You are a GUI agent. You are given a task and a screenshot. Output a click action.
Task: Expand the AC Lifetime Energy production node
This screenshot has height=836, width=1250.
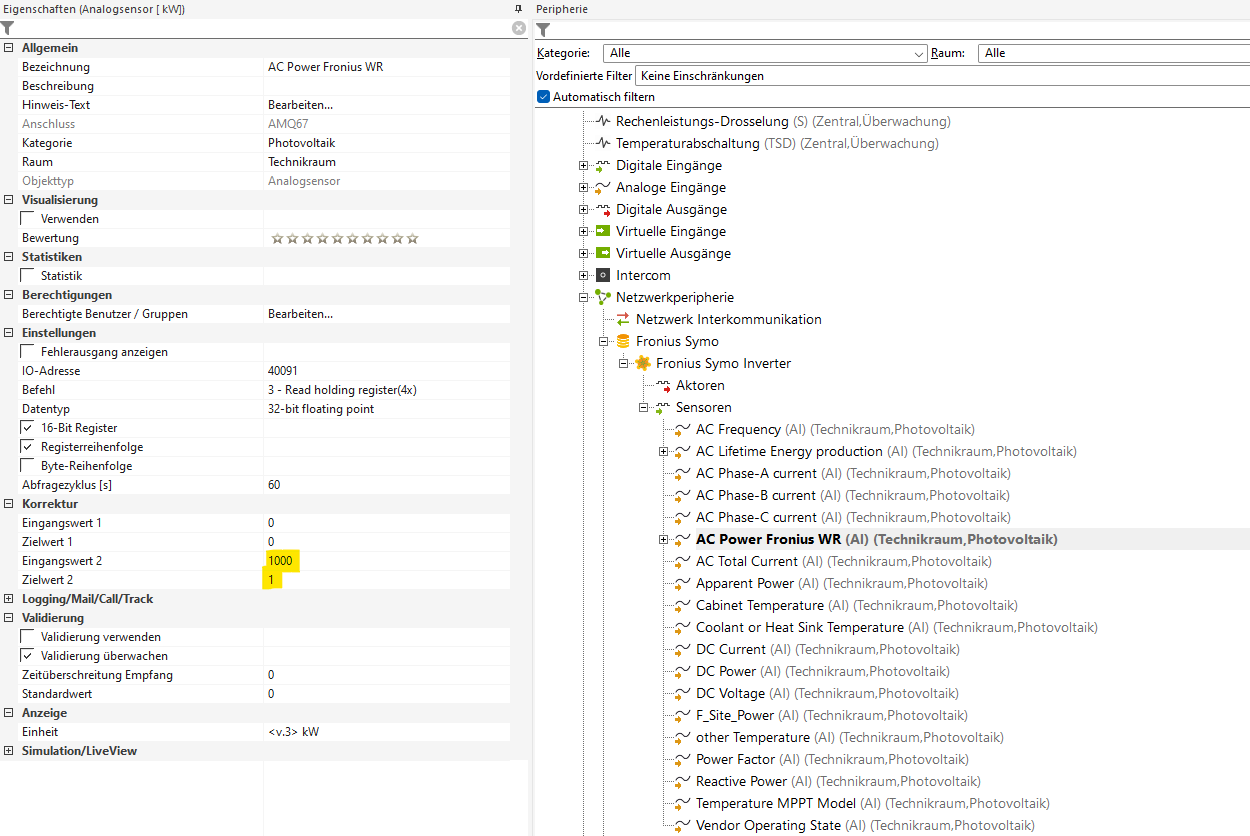[664, 452]
